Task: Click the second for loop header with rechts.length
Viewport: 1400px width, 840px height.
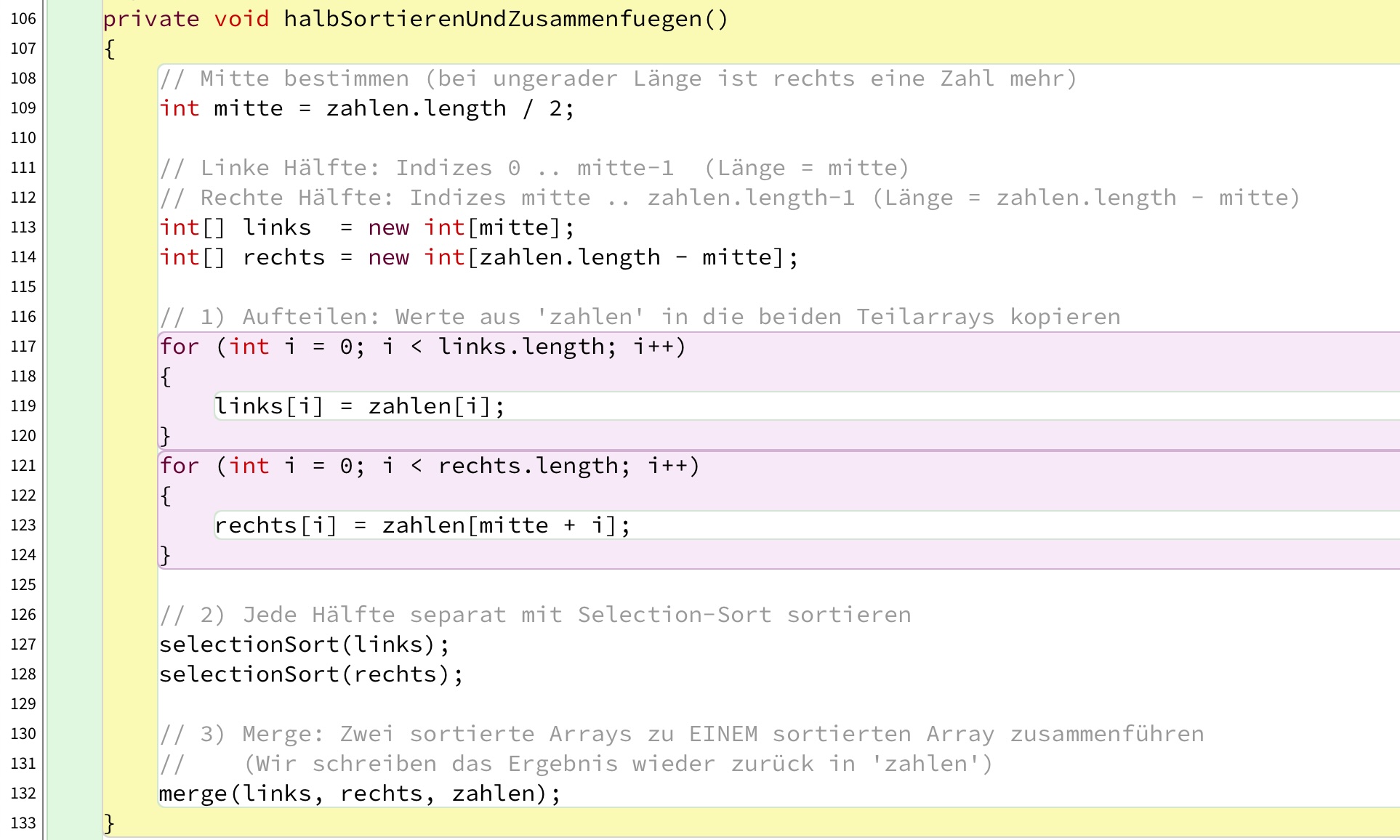Action: point(429,466)
